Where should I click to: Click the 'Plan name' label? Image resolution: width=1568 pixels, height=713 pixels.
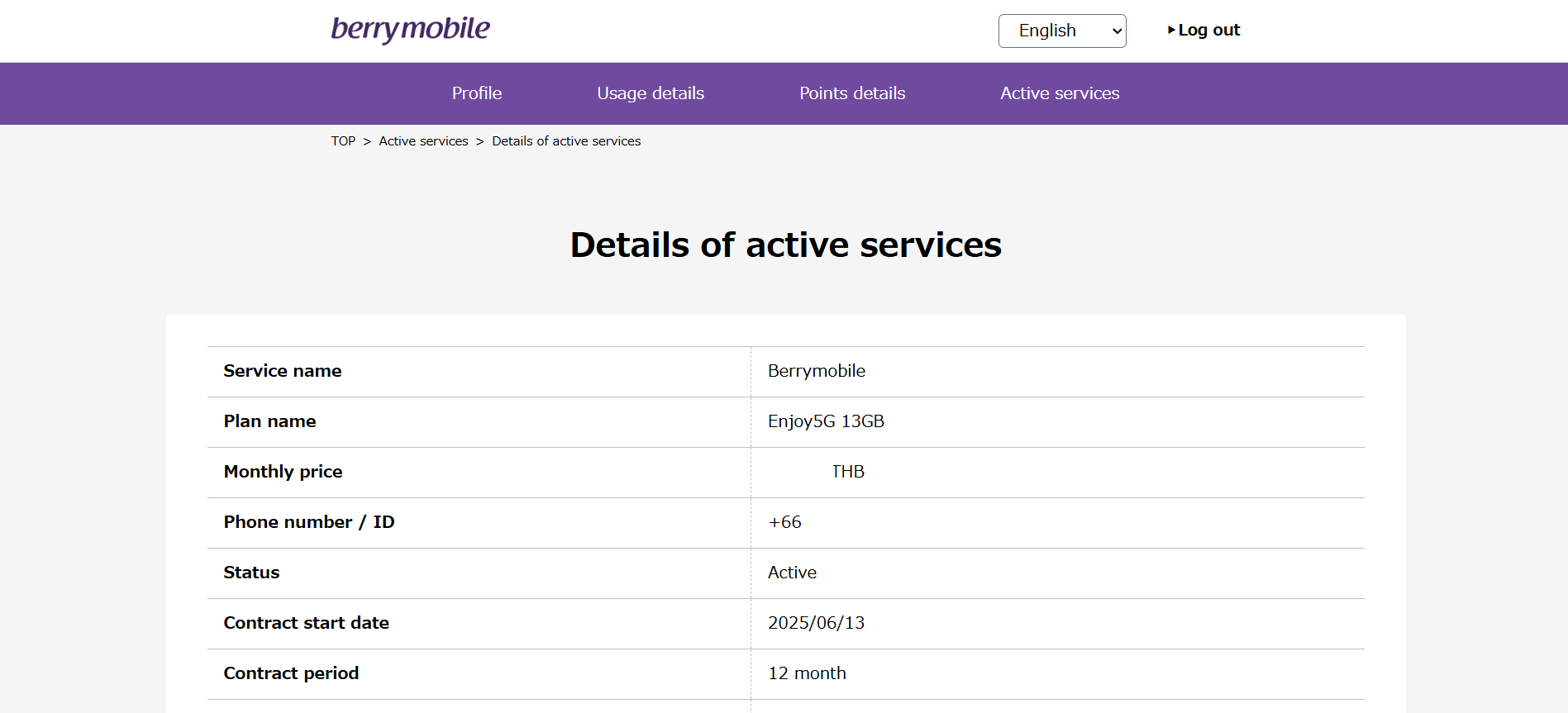coord(269,421)
